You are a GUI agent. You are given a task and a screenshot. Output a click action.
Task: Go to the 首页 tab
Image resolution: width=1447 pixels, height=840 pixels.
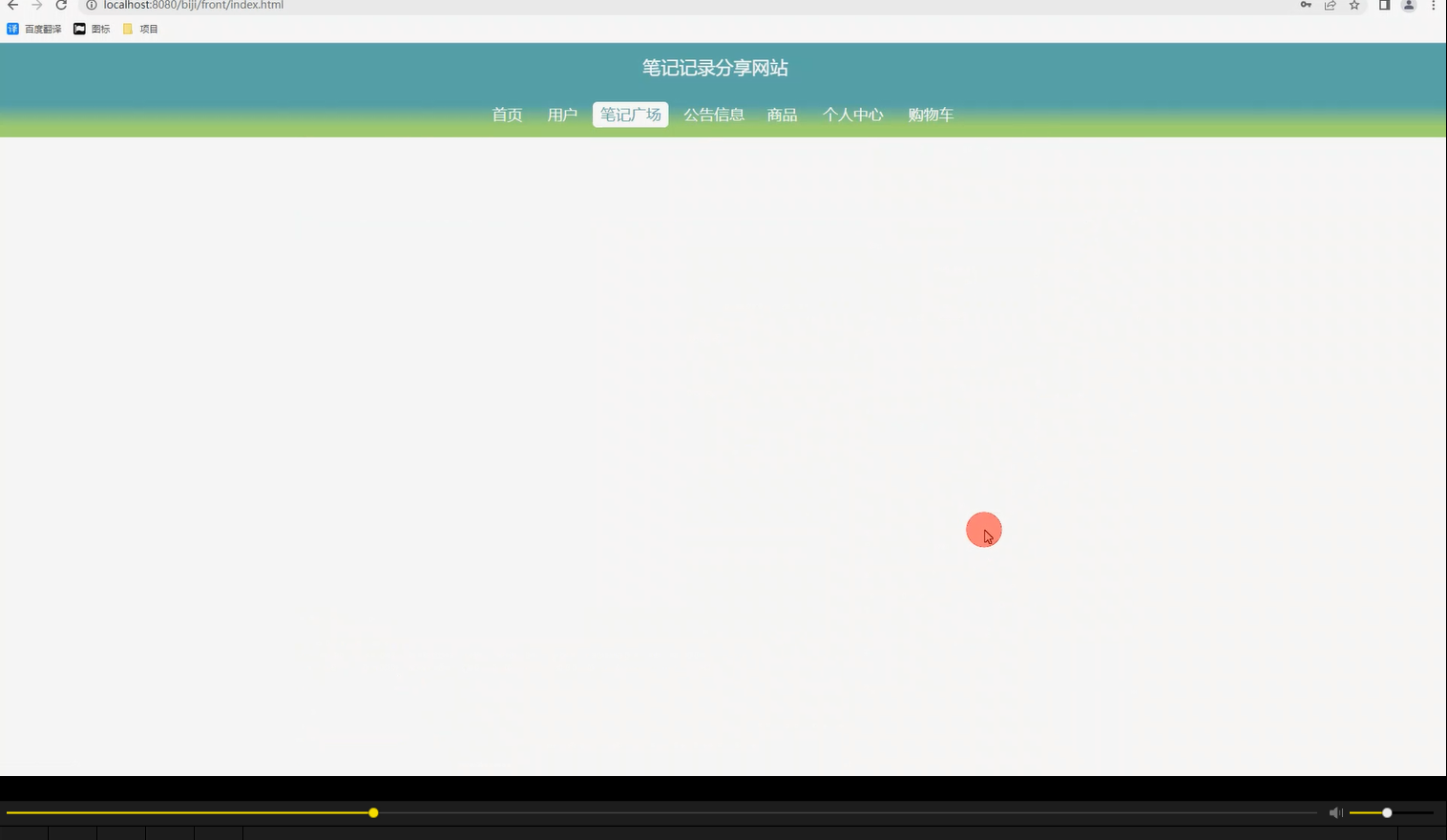click(507, 115)
